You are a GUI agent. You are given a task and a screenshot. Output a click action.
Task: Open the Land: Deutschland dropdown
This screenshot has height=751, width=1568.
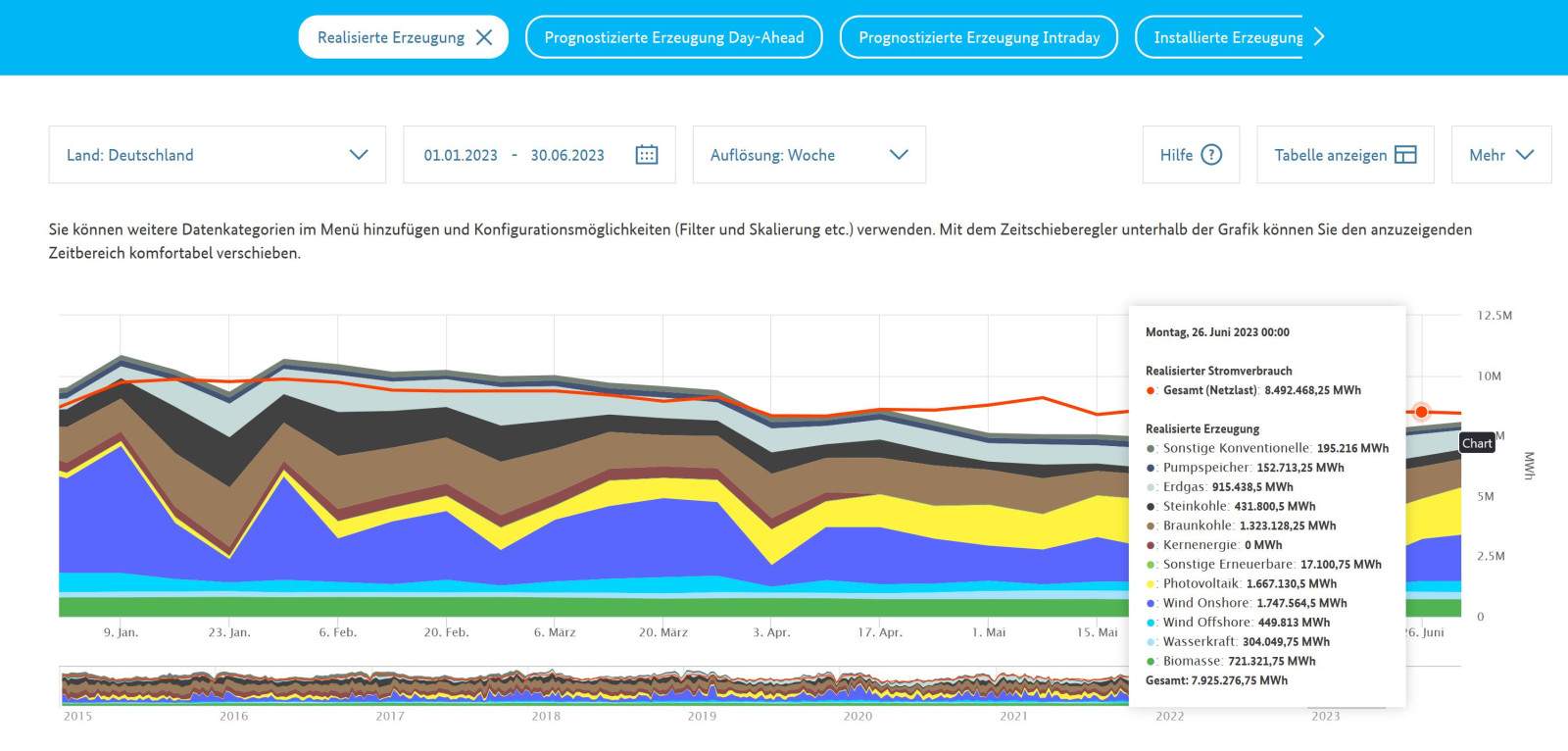pos(217,155)
